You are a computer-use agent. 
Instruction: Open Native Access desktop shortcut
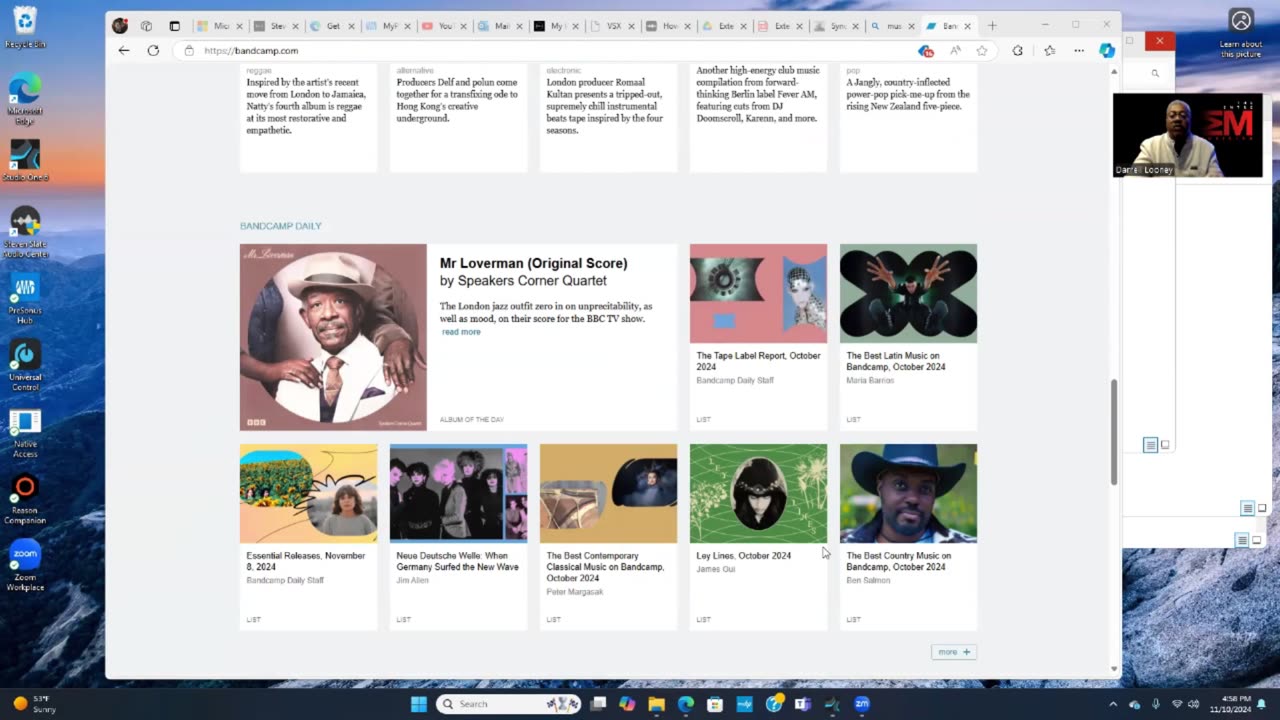click(x=25, y=433)
